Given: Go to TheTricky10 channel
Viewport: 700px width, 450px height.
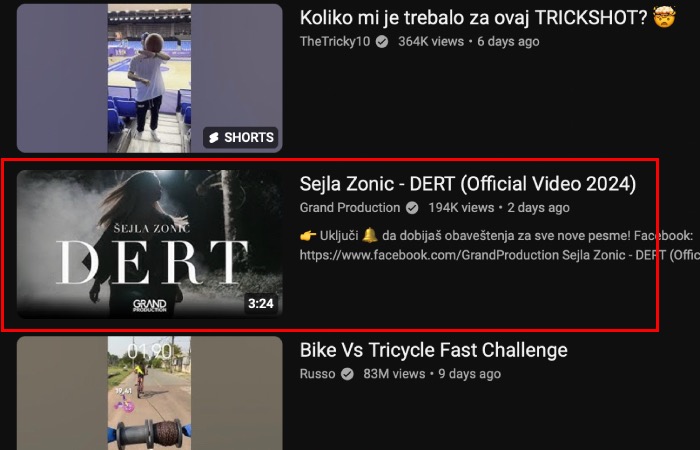Looking at the screenshot, I should [335, 42].
